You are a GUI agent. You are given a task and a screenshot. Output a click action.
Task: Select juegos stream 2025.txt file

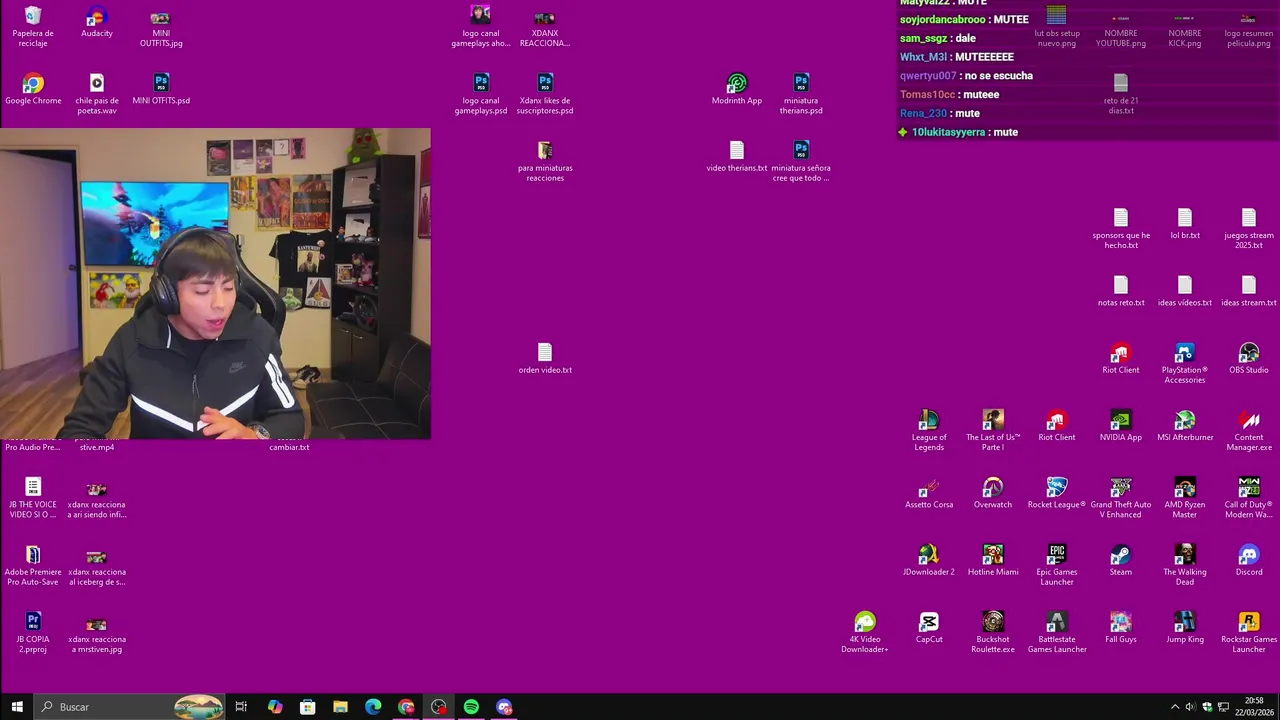point(1249,228)
